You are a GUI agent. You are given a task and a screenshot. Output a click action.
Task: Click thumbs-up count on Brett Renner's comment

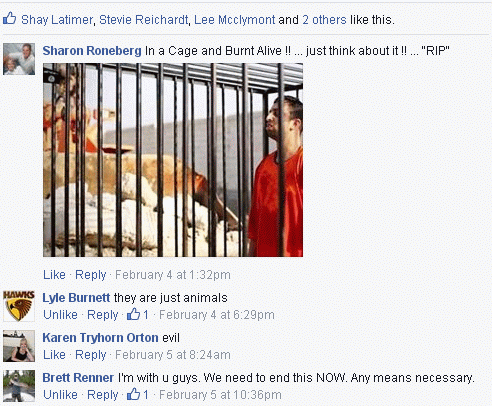[138, 394]
